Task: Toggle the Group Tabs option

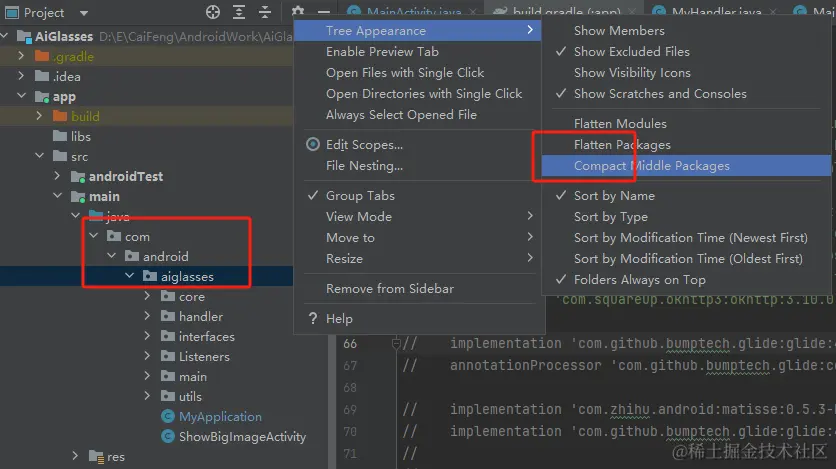Action: click(360, 196)
